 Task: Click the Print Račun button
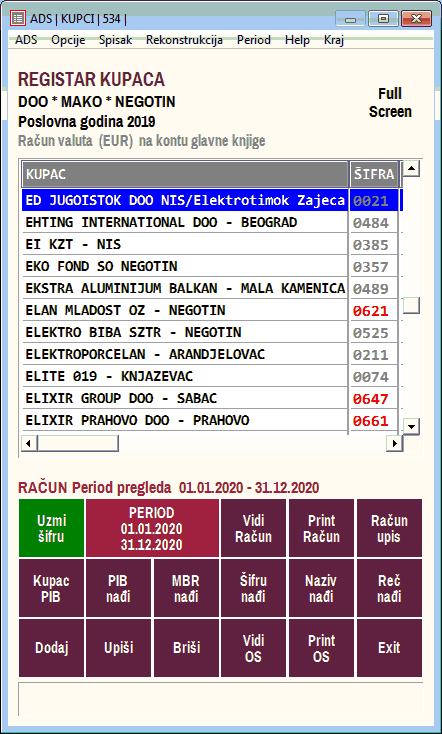(x=321, y=528)
